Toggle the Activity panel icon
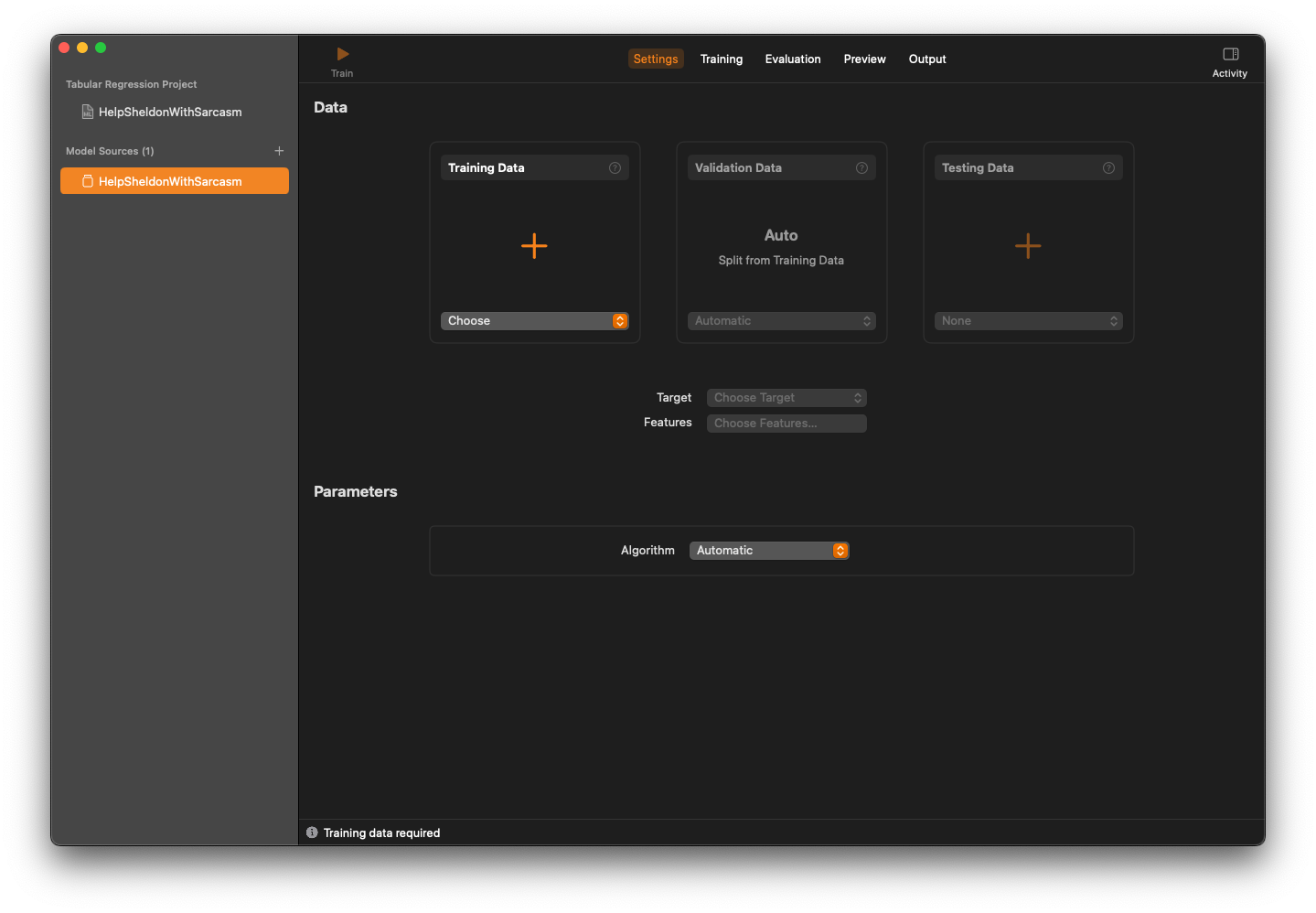Viewport: 1316px width, 913px height. pos(1230,55)
